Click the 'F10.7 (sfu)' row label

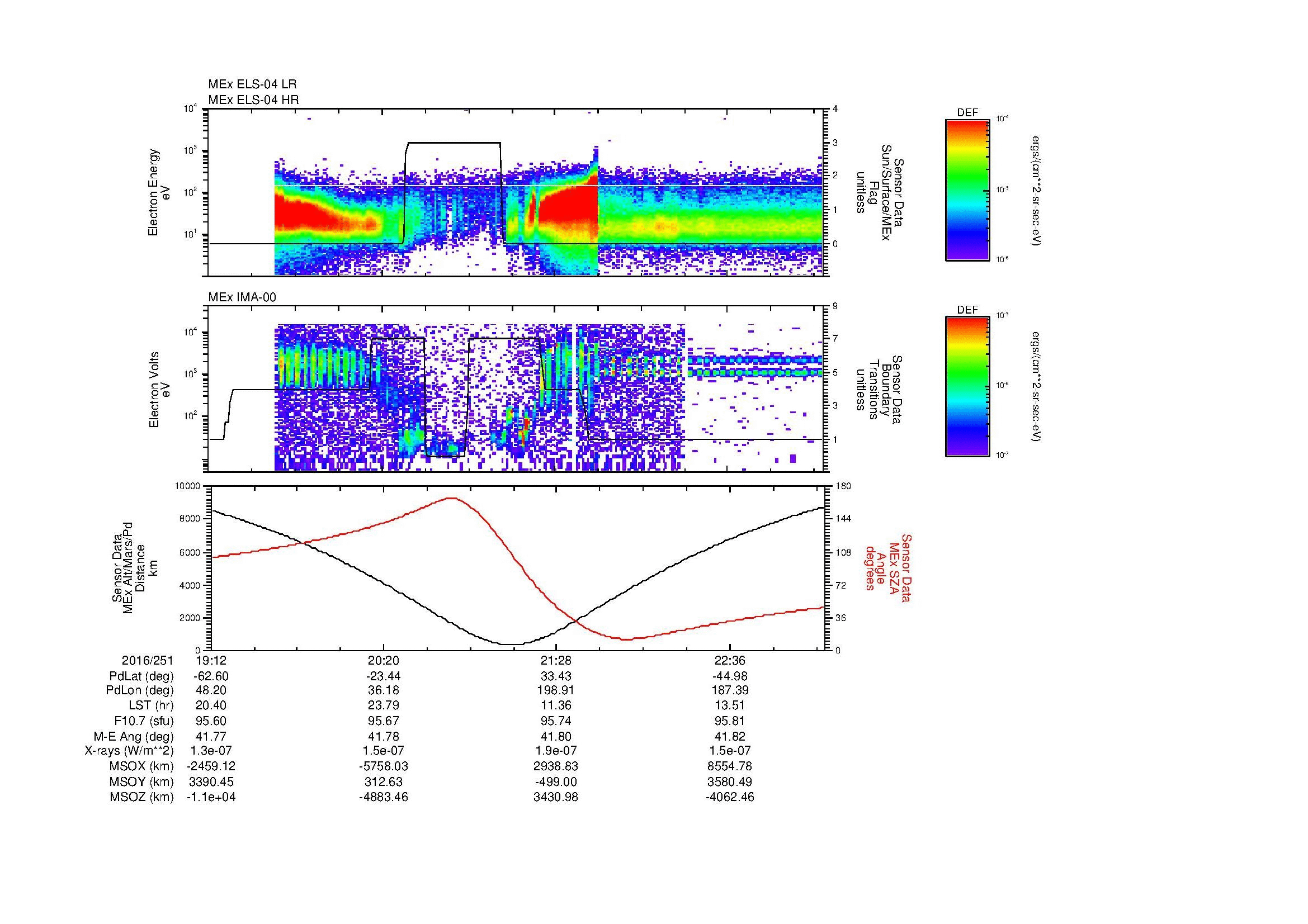pyautogui.click(x=144, y=721)
